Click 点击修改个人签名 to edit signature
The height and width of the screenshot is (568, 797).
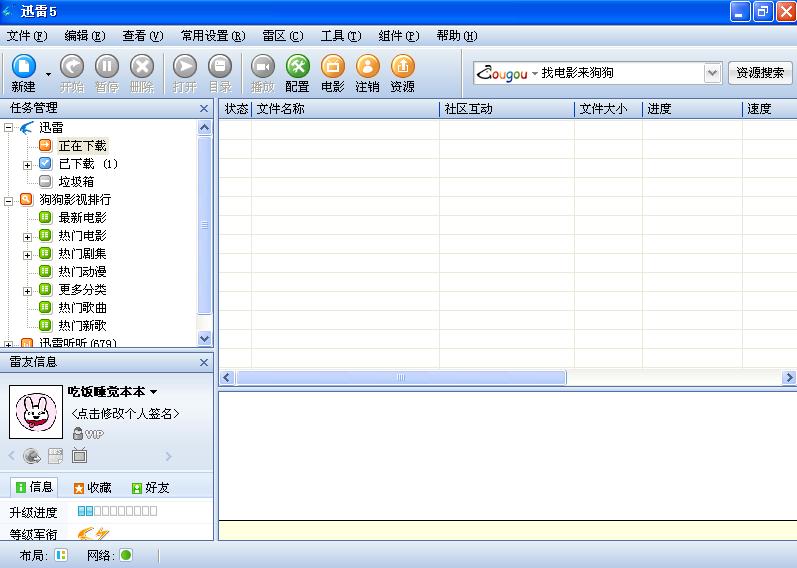(126, 413)
